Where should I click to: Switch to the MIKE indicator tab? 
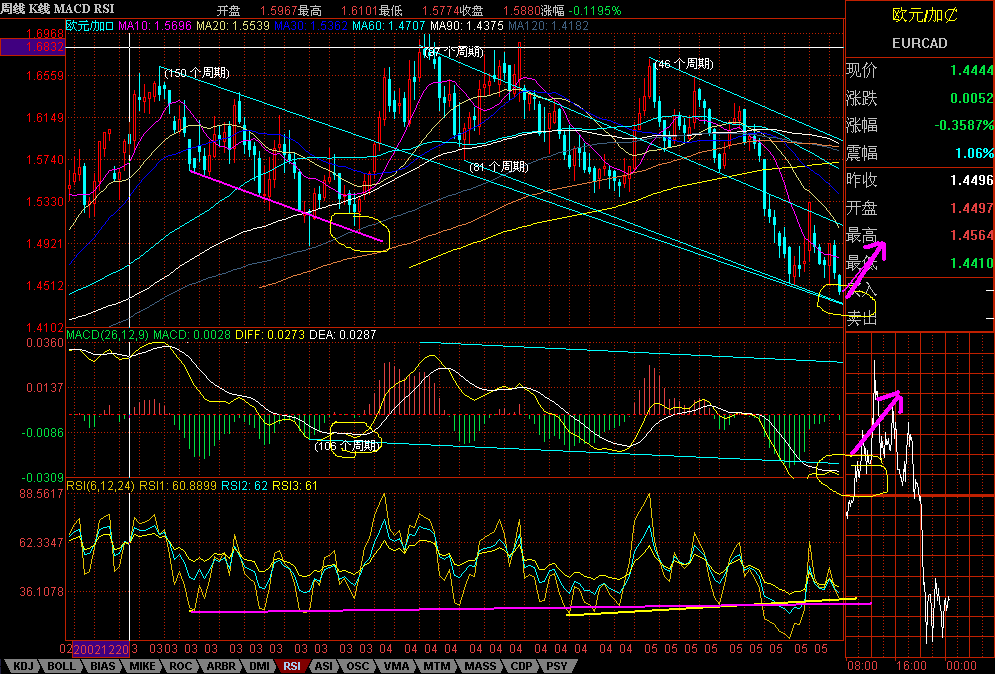coord(141,665)
